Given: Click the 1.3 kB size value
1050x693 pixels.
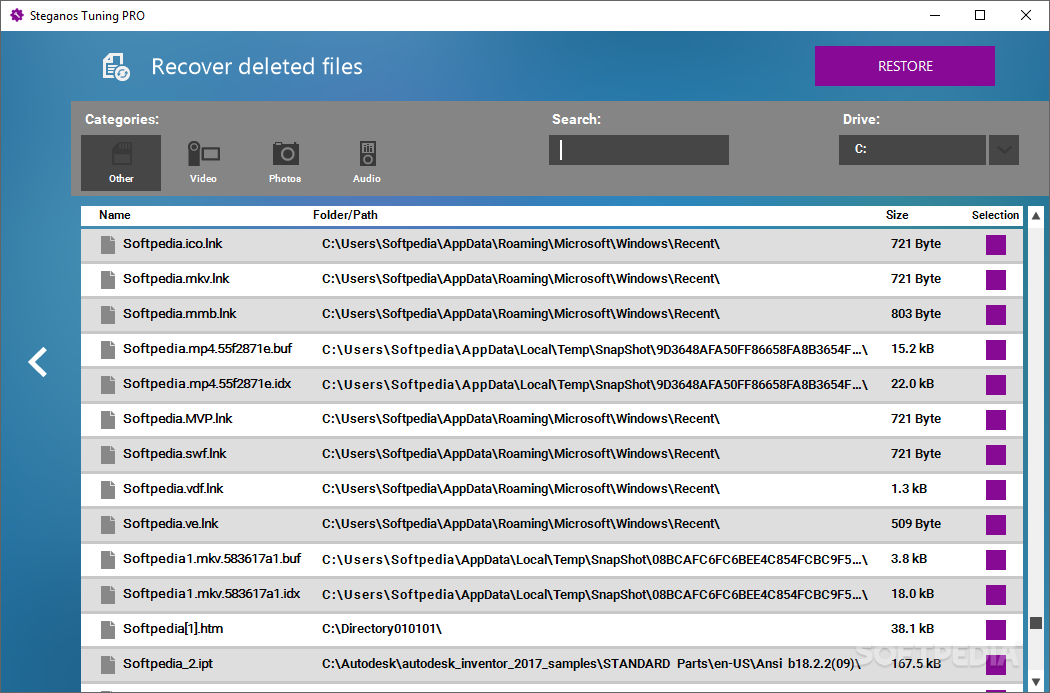Looking at the screenshot, I should pyautogui.click(x=909, y=489).
